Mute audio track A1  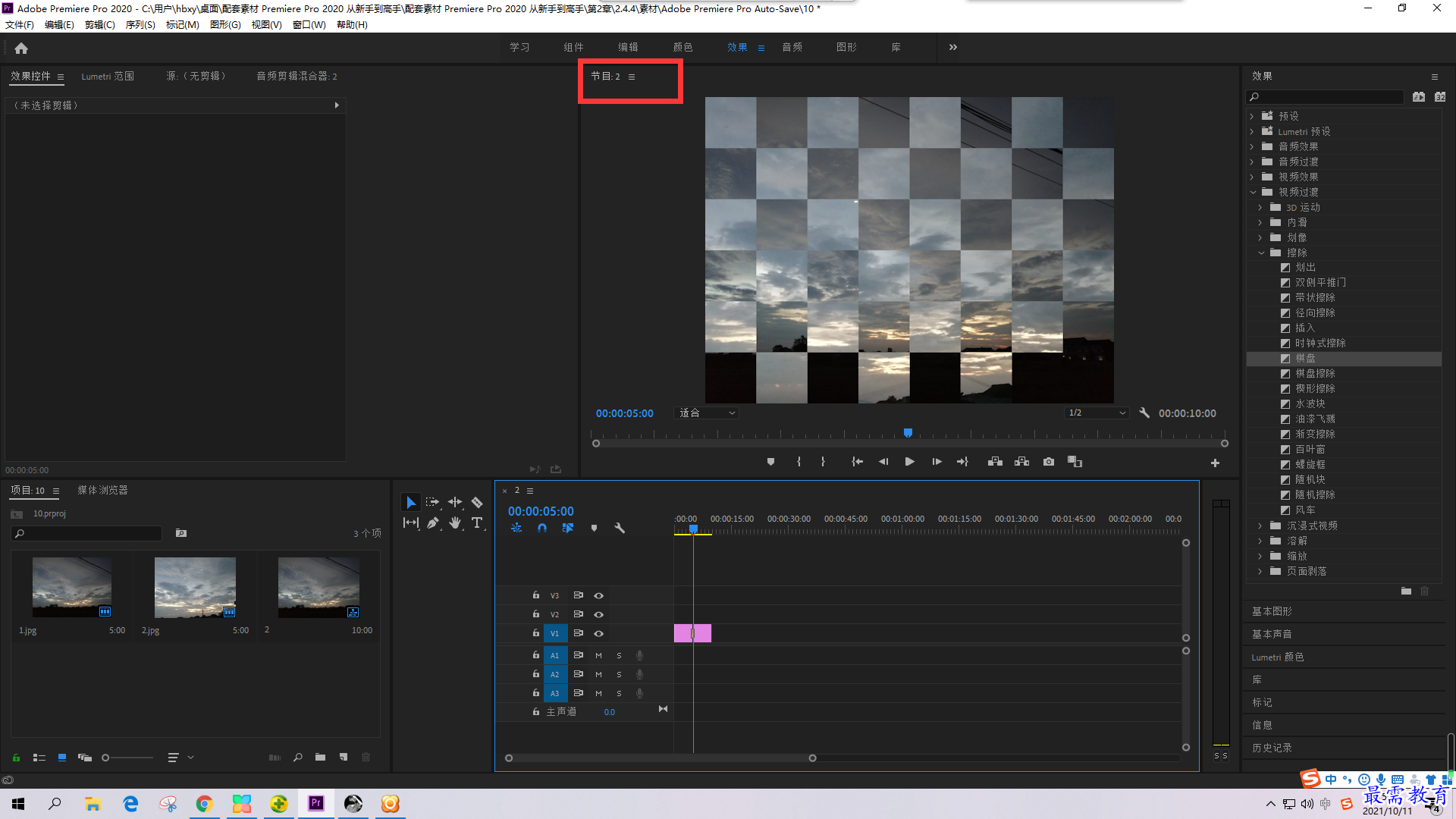point(598,655)
